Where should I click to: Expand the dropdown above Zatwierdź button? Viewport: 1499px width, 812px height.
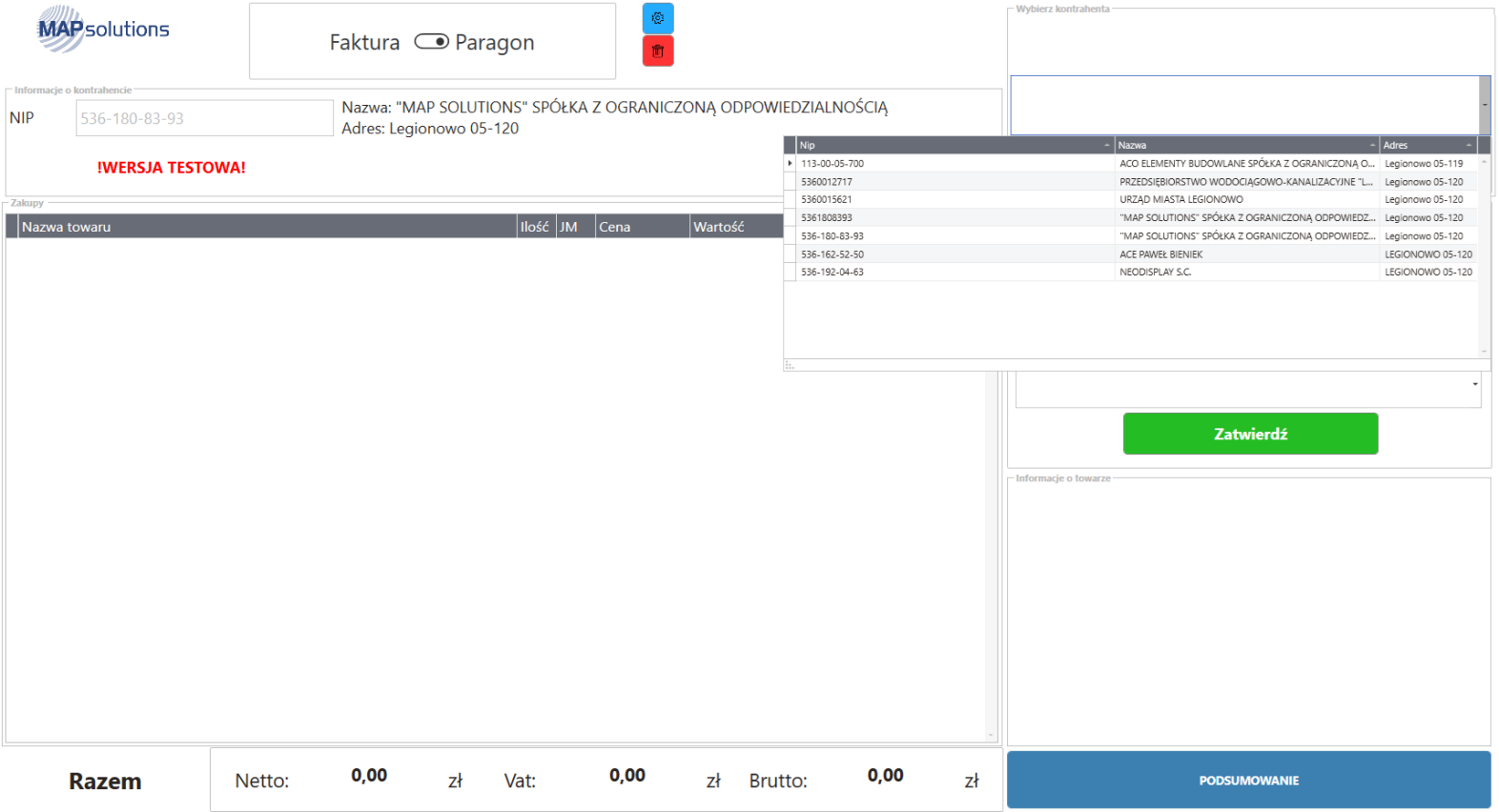click(x=1474, y=384)
